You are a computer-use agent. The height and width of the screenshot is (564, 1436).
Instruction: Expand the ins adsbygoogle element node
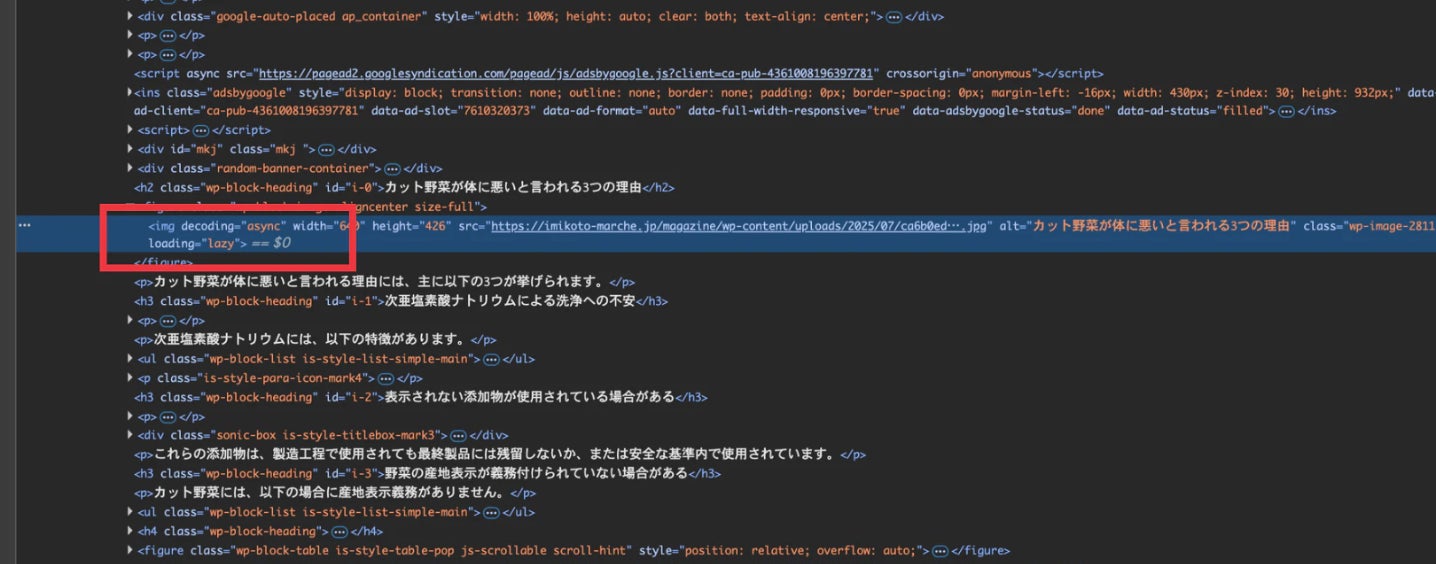pyautogui.click(x=130, y=92)
